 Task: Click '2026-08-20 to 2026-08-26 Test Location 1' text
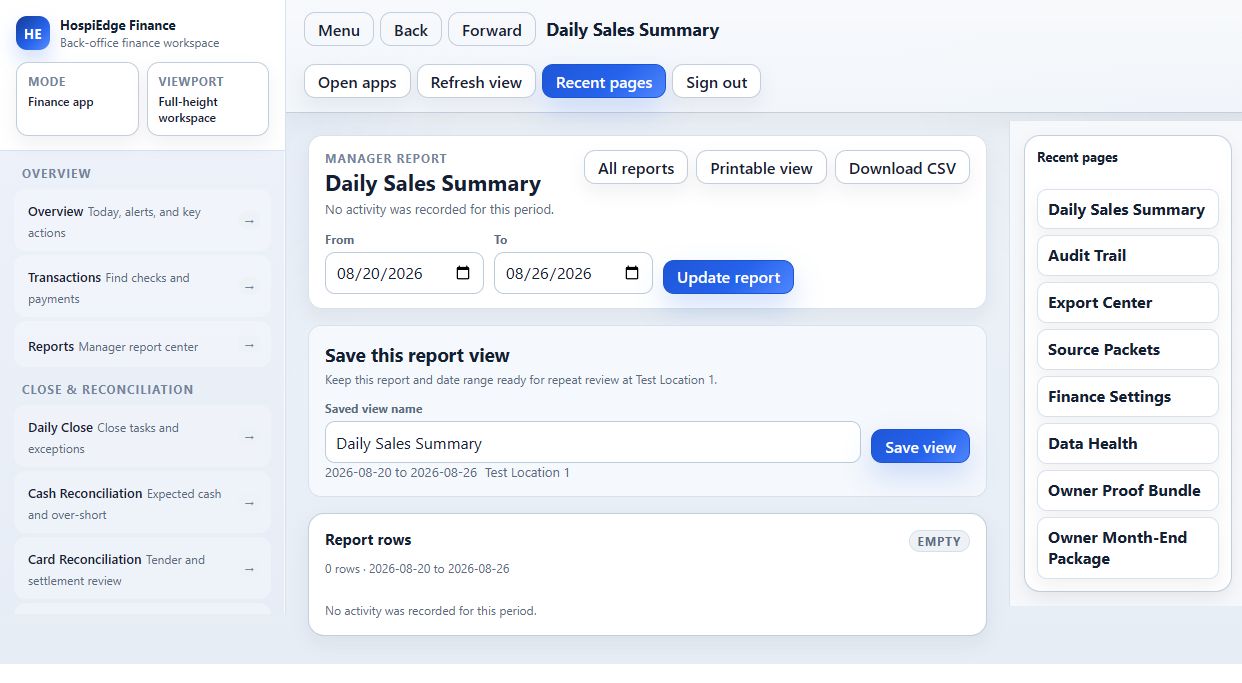pyautogui.click(x=447, y=472)
